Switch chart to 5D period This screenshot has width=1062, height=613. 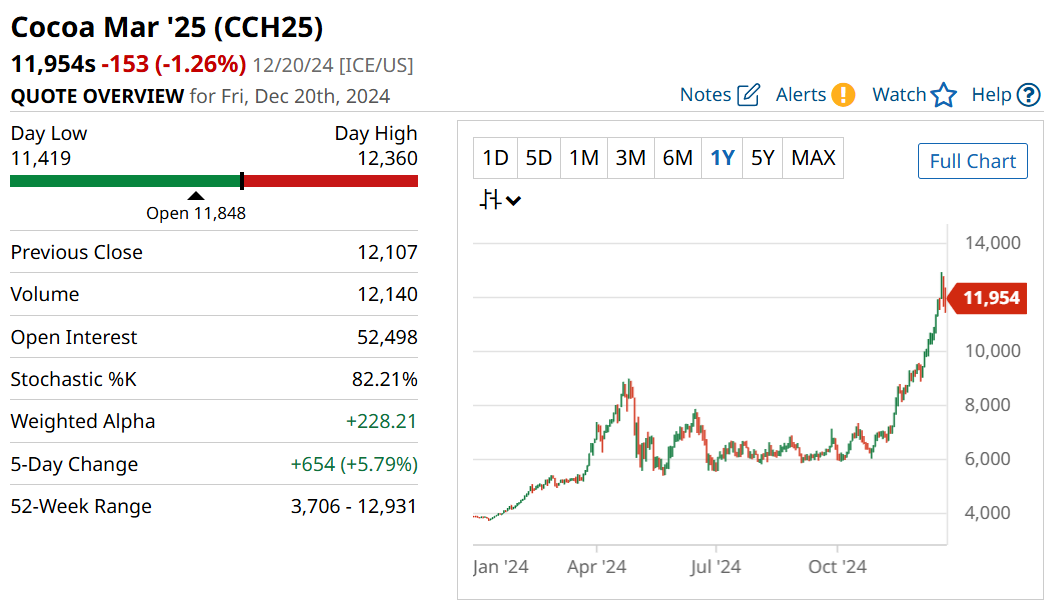tap(539, 158)
